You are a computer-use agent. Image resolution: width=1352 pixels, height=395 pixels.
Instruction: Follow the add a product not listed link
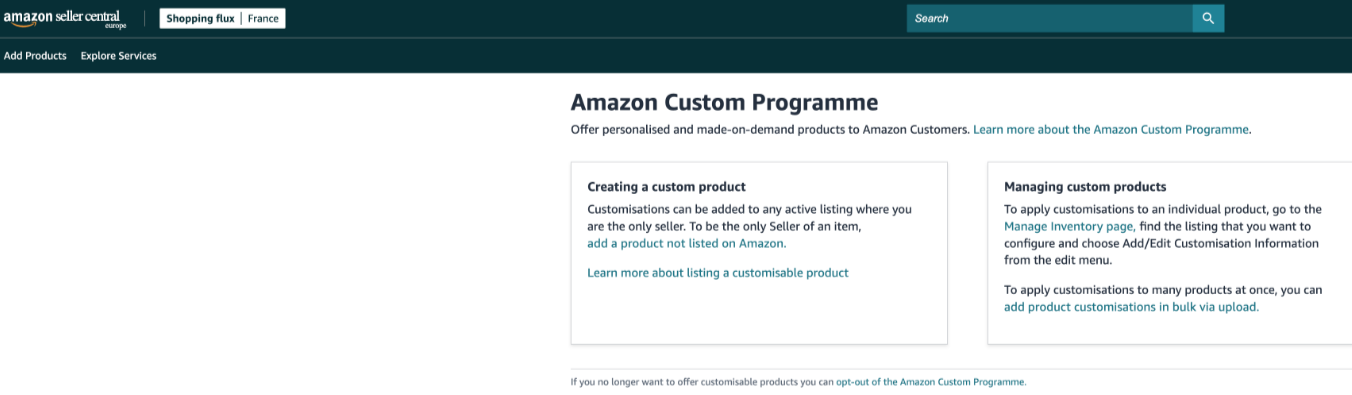coord(685,244)
